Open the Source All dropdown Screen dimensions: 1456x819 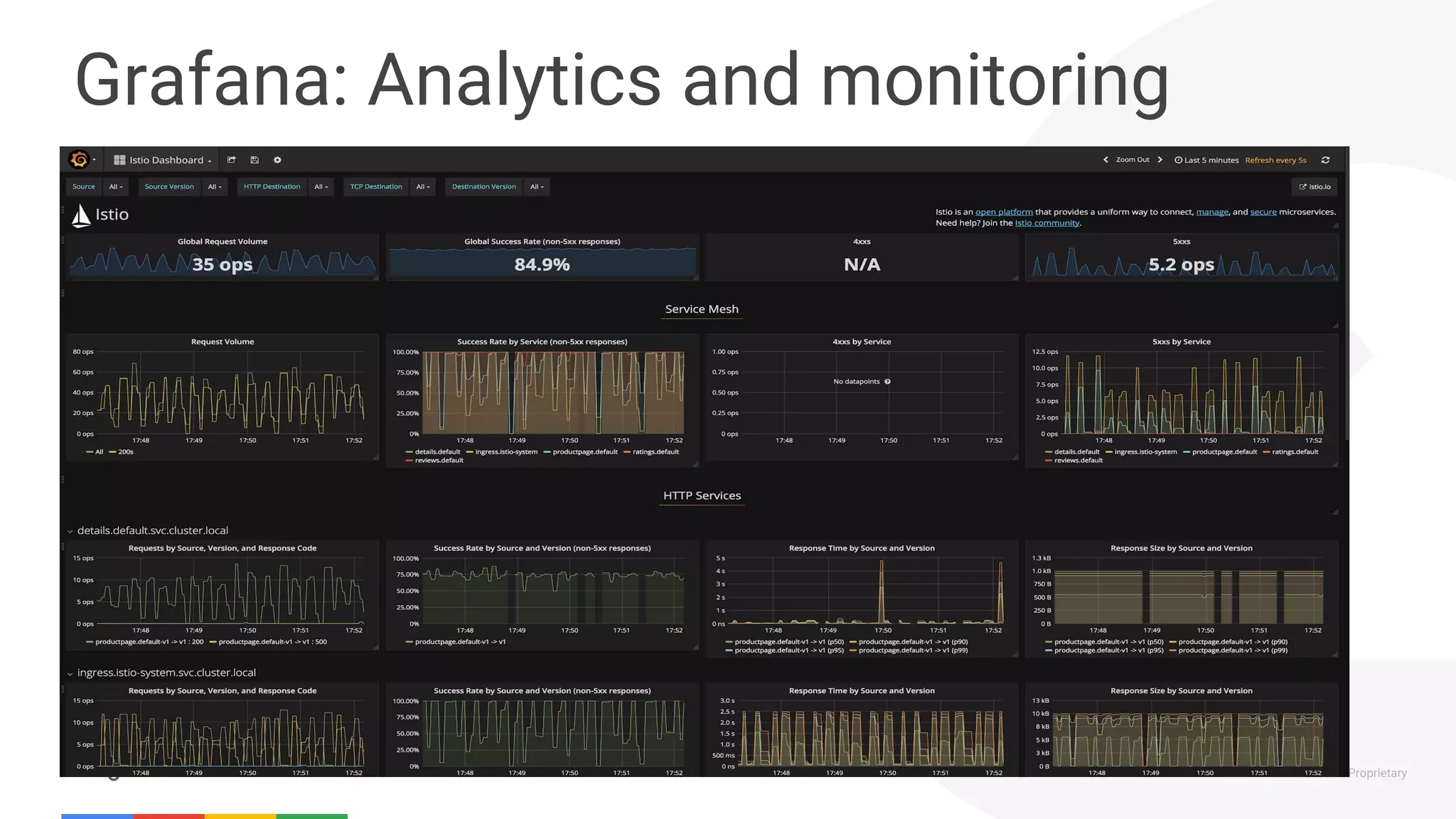coord(115,187)
